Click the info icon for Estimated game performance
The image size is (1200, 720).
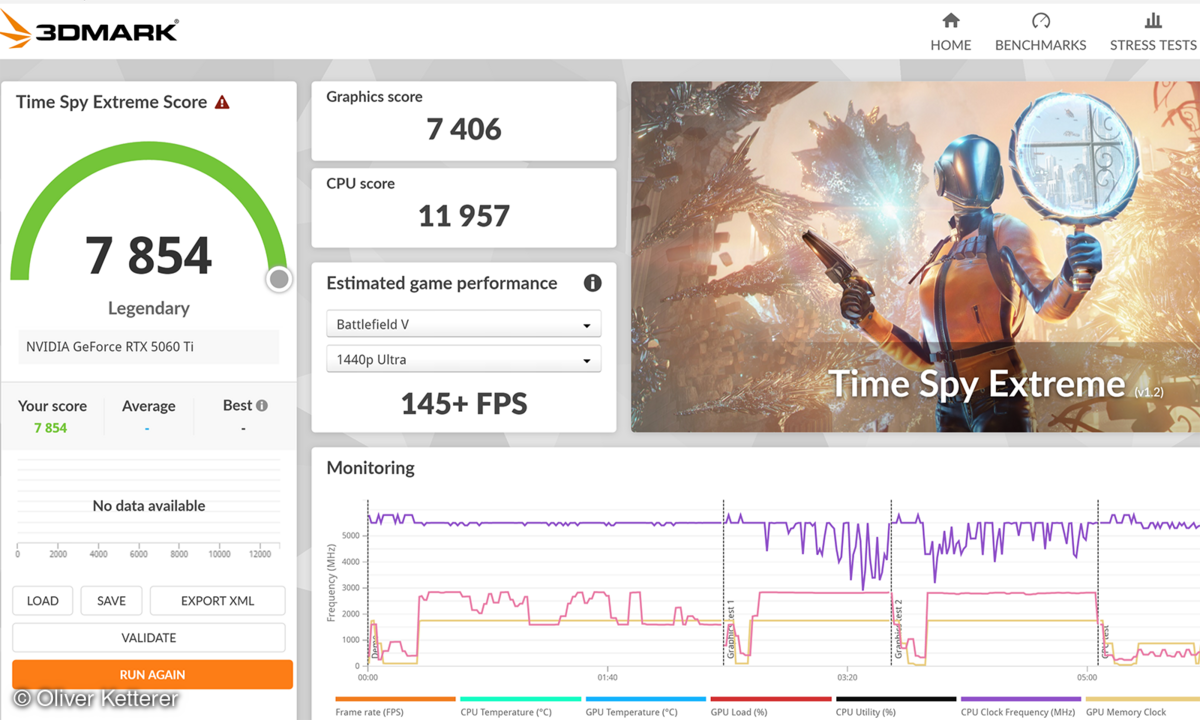pyautogui.click(x=592, y=283)
